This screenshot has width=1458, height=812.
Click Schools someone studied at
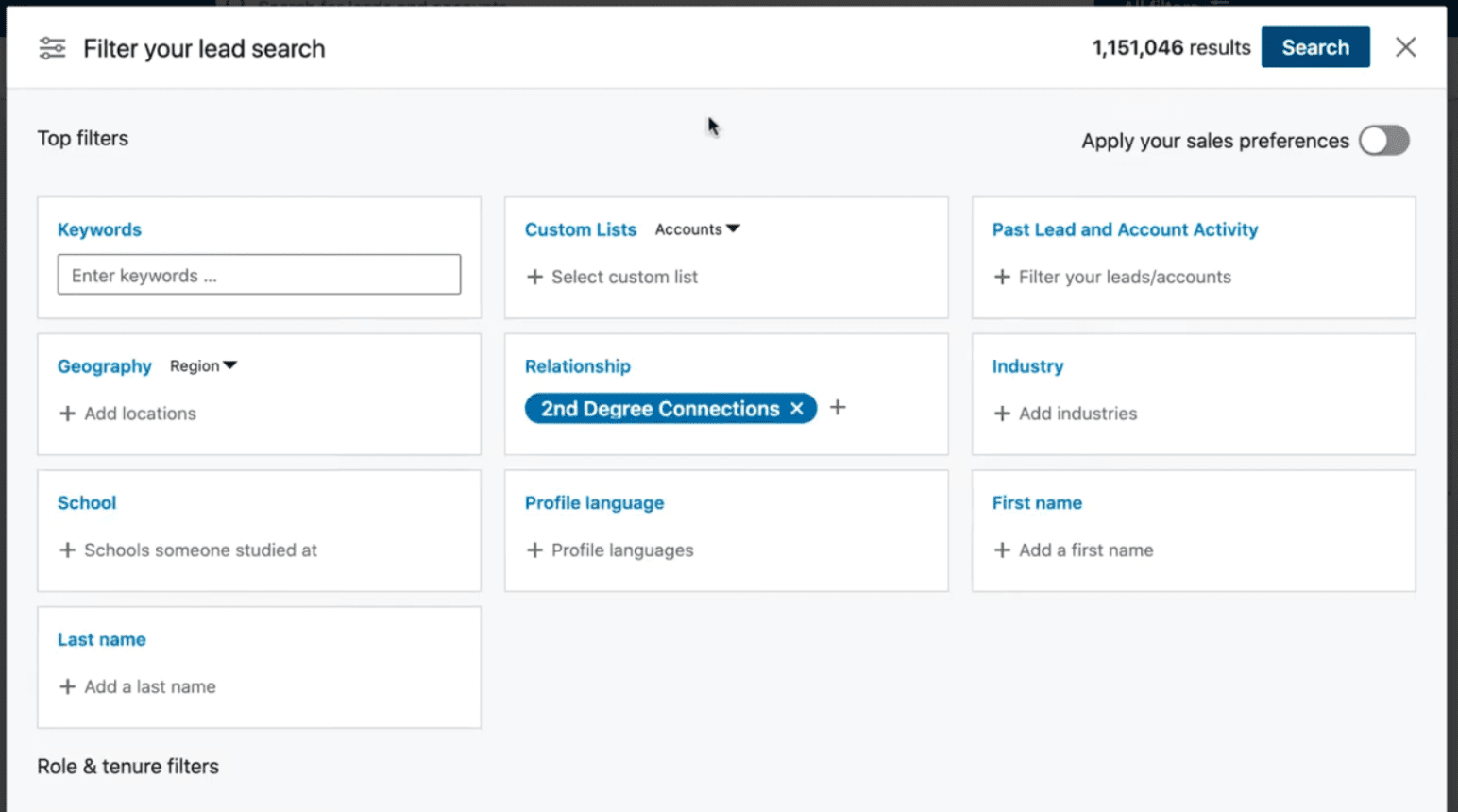tap(200, 550)
